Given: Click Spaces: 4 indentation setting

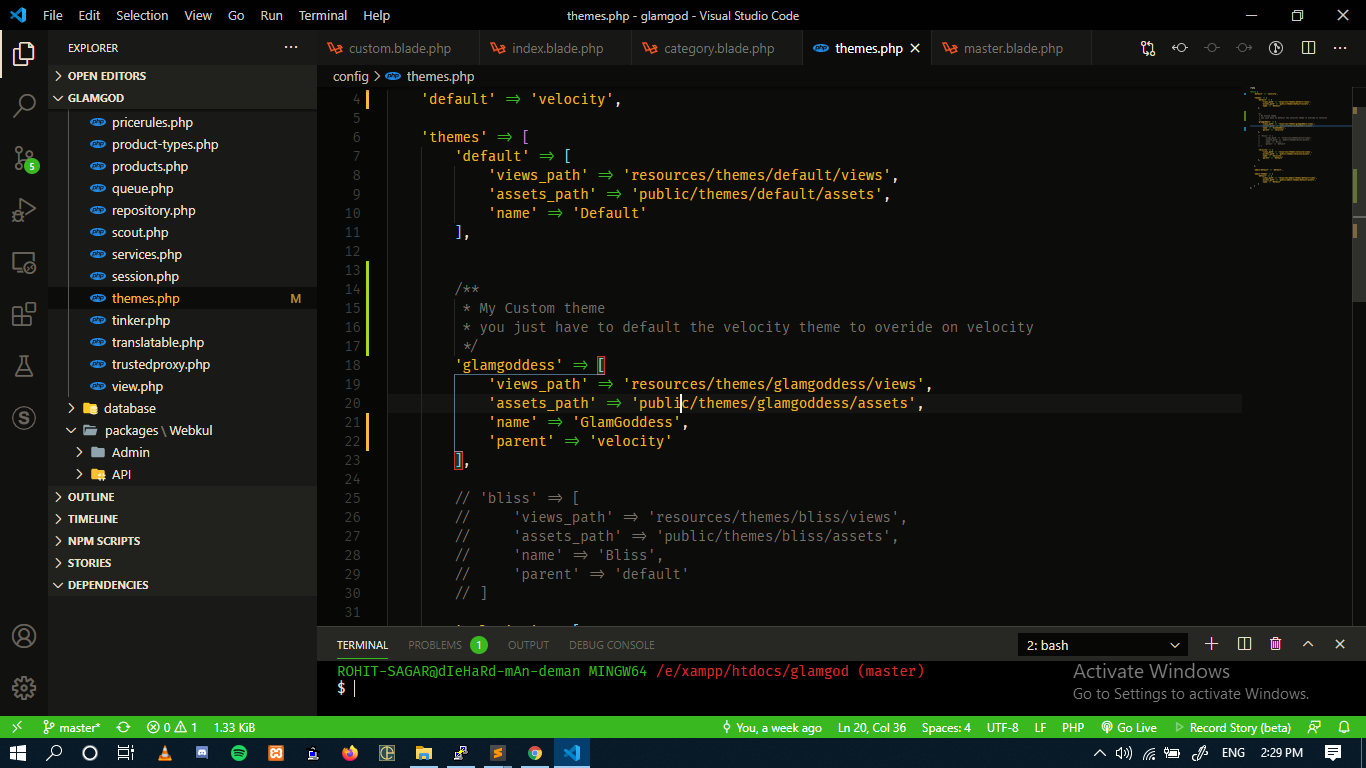Looking at the screenshot, I should [x=946, y=728].
